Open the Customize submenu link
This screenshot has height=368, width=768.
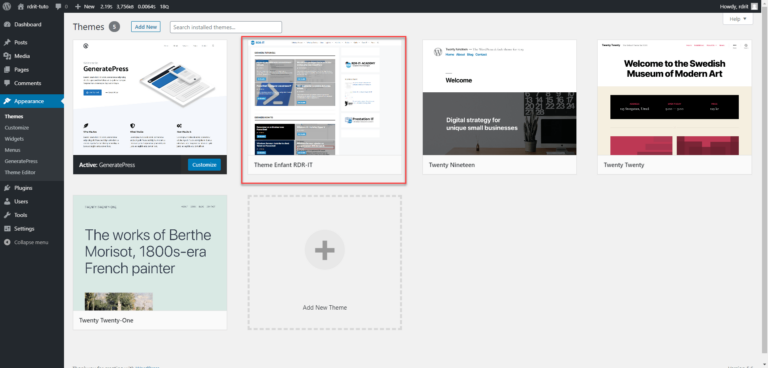(x=17, y=128)
